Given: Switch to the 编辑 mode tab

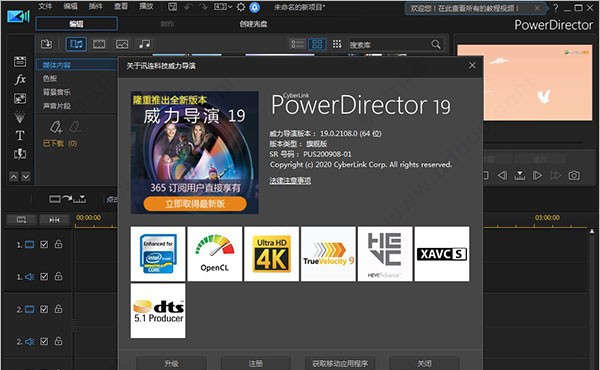Looking at the screenshot, I should pos(76,24).
